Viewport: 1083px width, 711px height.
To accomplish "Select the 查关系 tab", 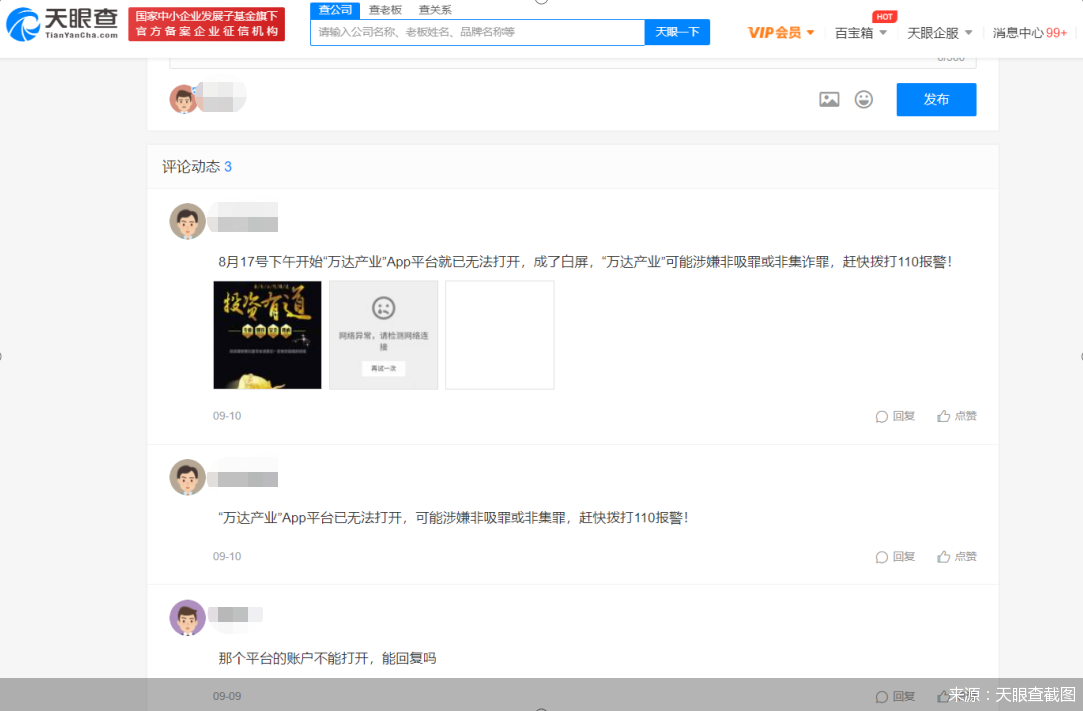I will tap(434, 8).
